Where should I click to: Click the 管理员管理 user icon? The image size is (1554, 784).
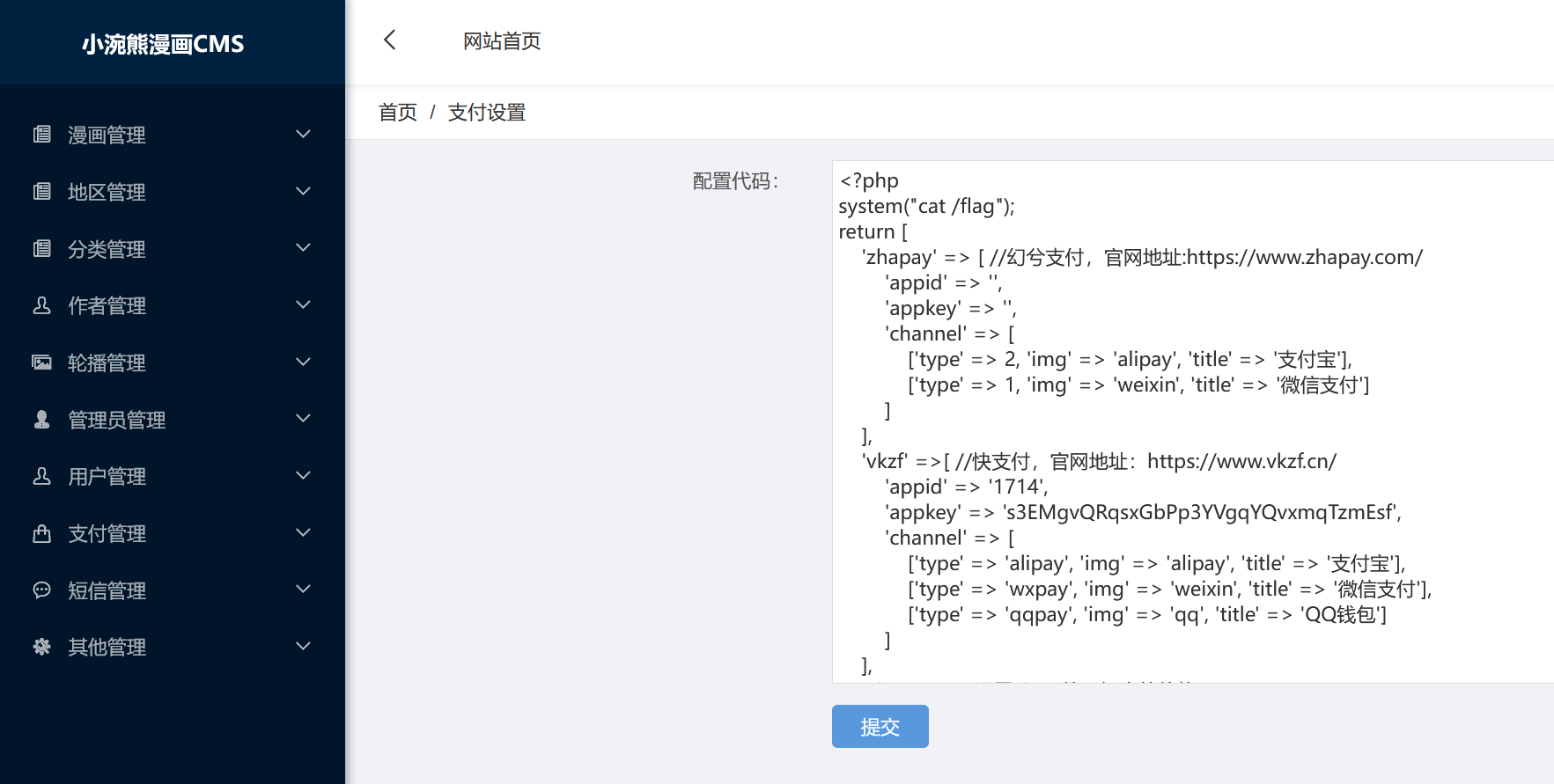coord(41,419)
